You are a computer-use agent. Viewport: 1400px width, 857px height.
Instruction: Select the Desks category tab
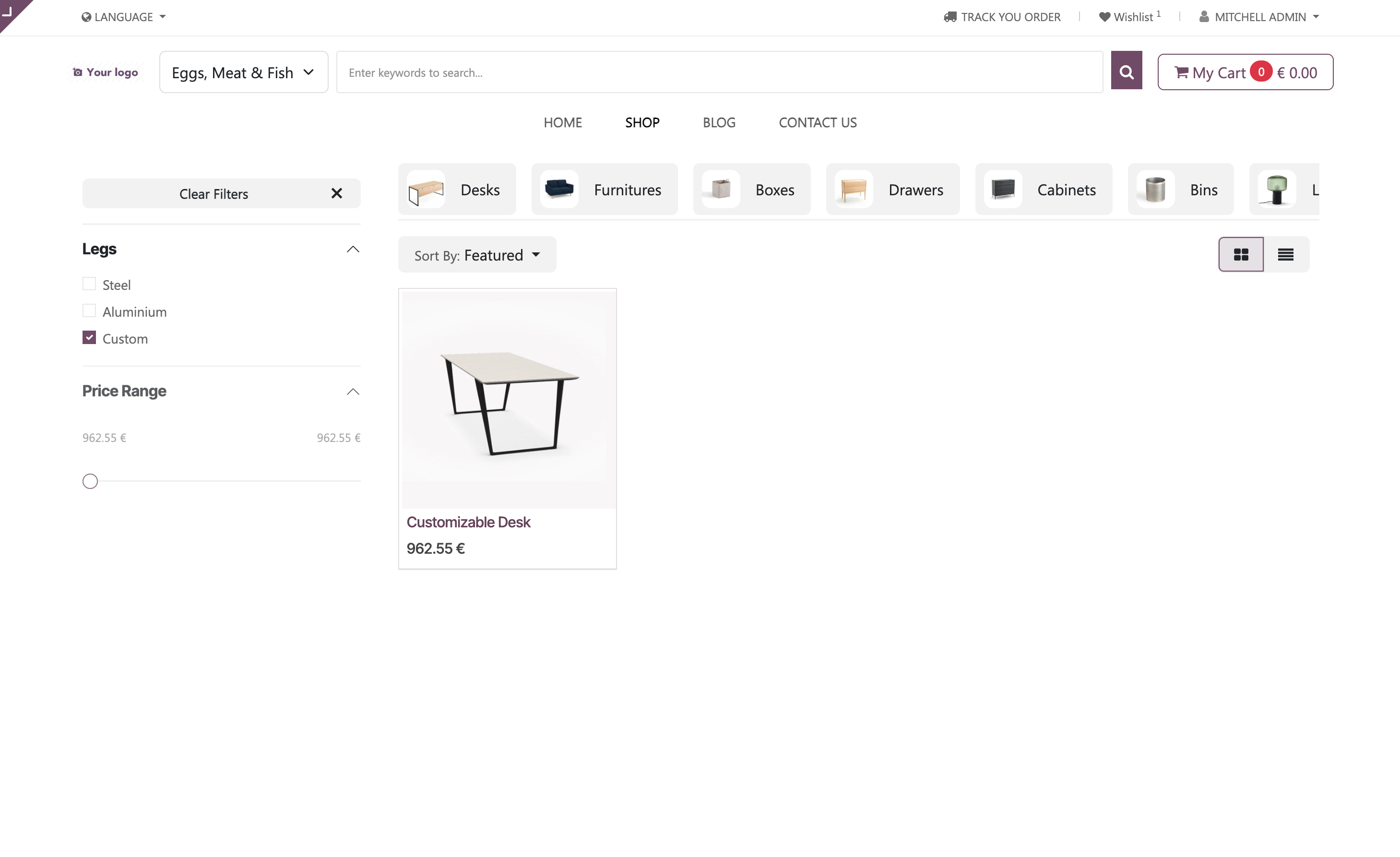click(x=457, y=189)
